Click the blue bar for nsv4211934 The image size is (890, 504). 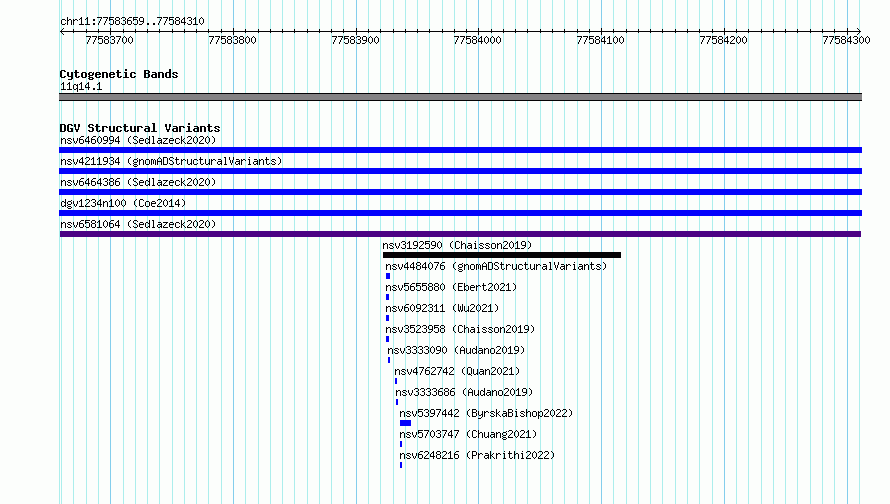coord(460,171)
